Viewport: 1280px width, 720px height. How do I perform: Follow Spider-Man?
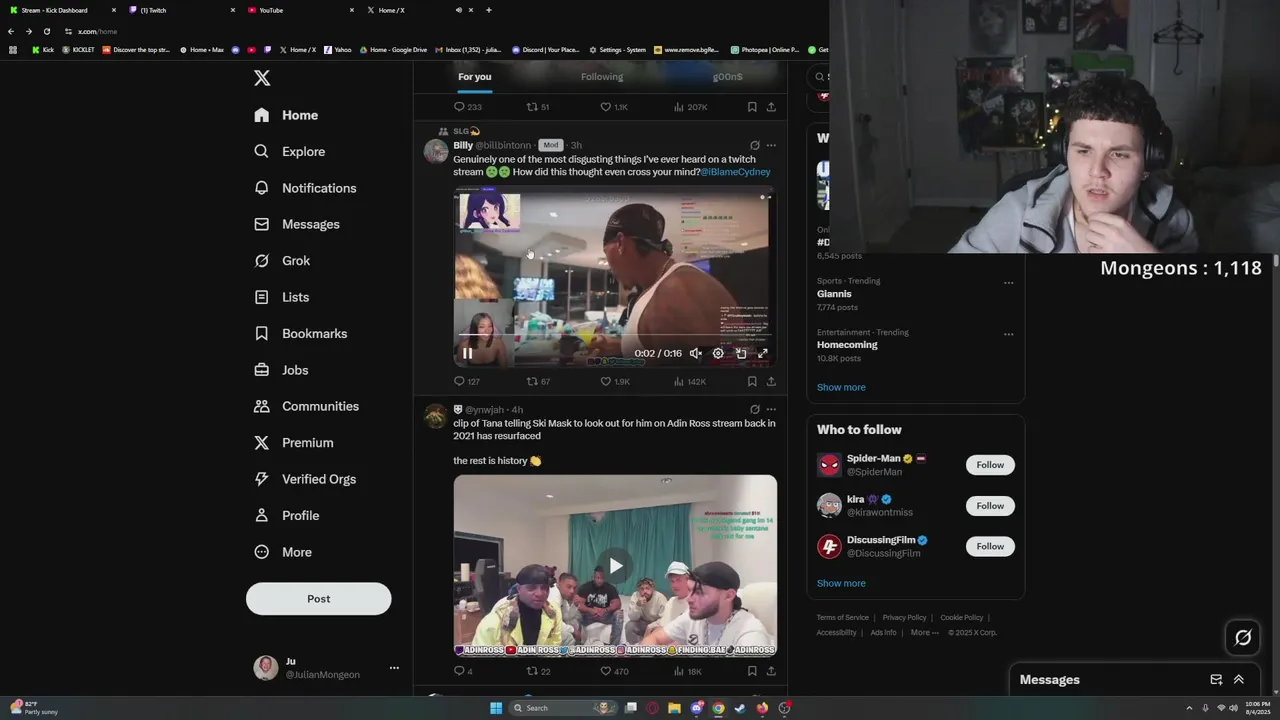tap(990, 464)
